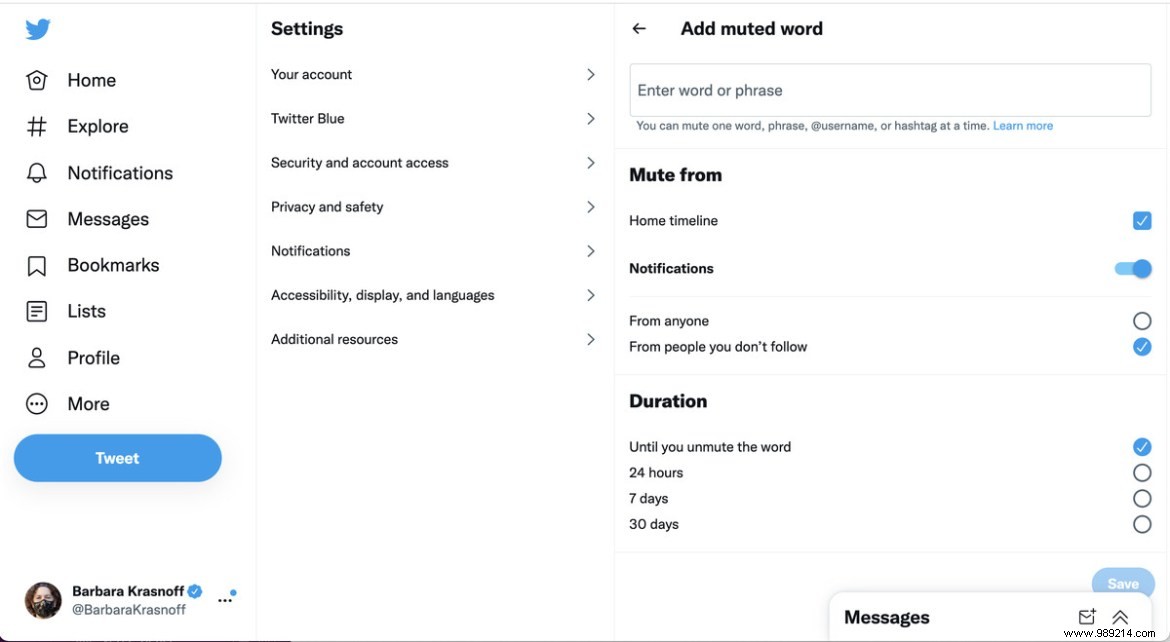Click the 'Enter word or phrase' field
The image size is (1170, 642).
pos(890,90)
